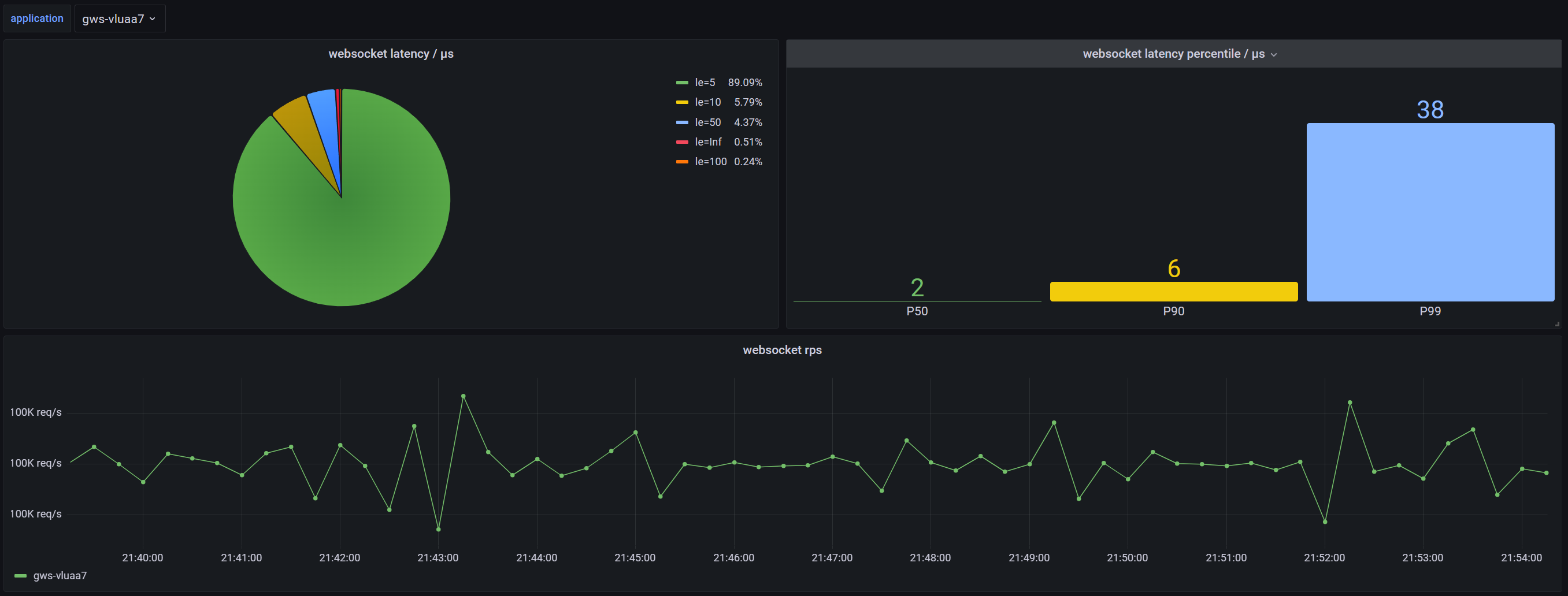1568x596 pixels.
Task: Toggle the le=100 legend series
Action: coord(710,162)
